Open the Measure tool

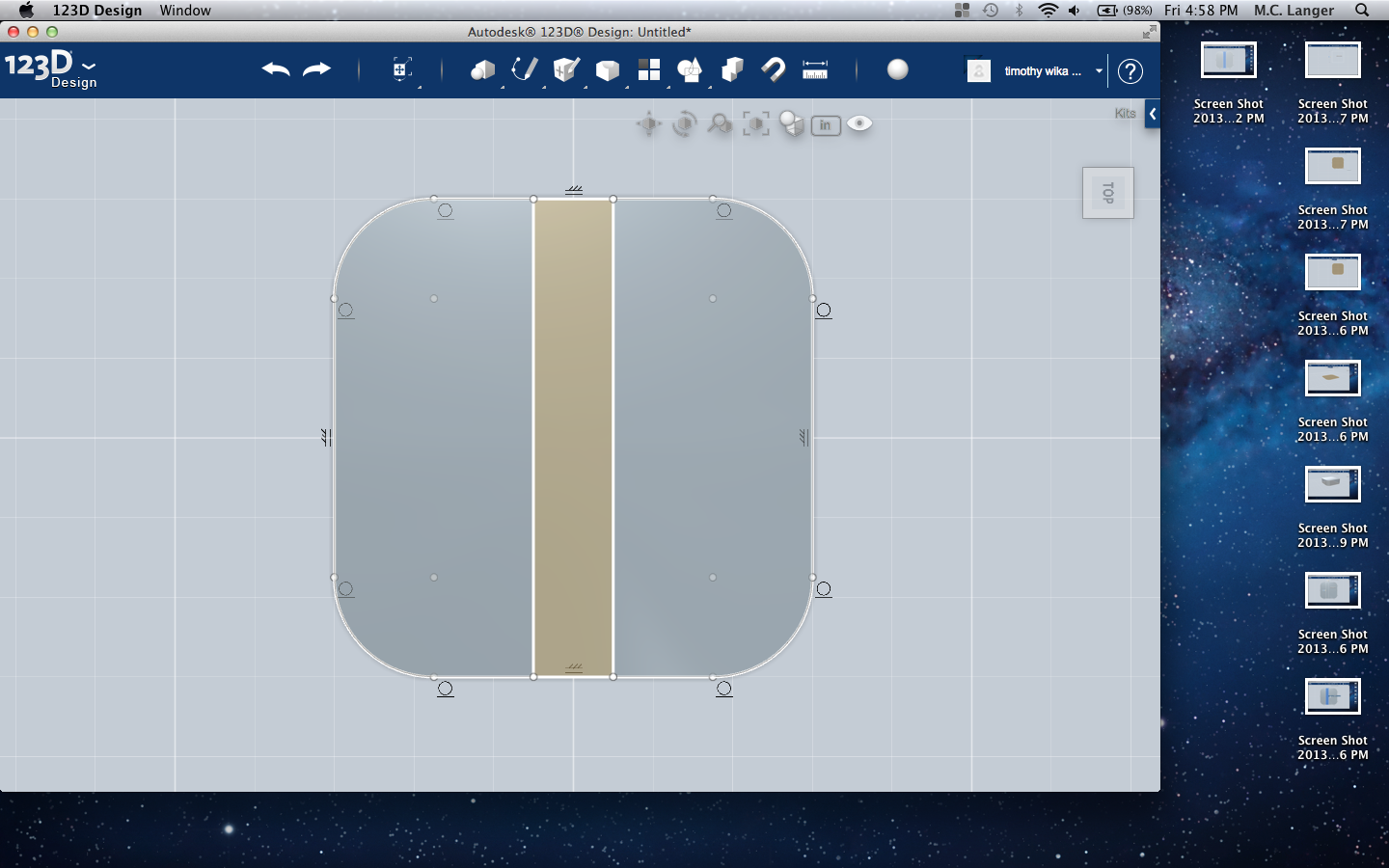coord(815,68)
